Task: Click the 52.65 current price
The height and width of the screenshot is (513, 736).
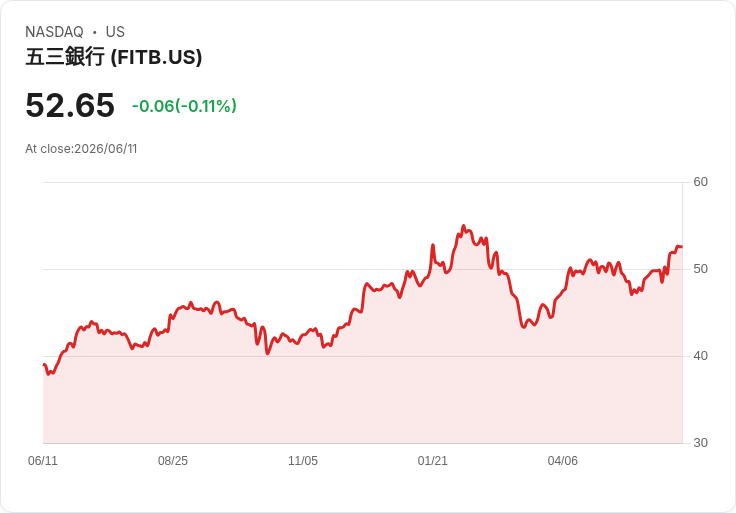Action: pos(70,105)
